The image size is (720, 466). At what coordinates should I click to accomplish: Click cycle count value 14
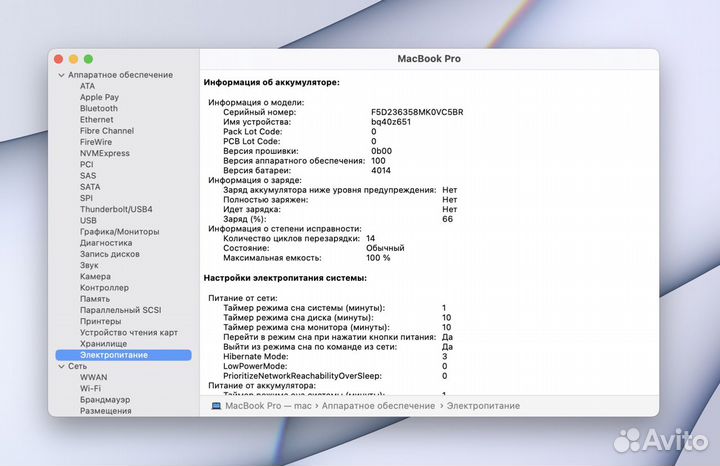point(371,238)
